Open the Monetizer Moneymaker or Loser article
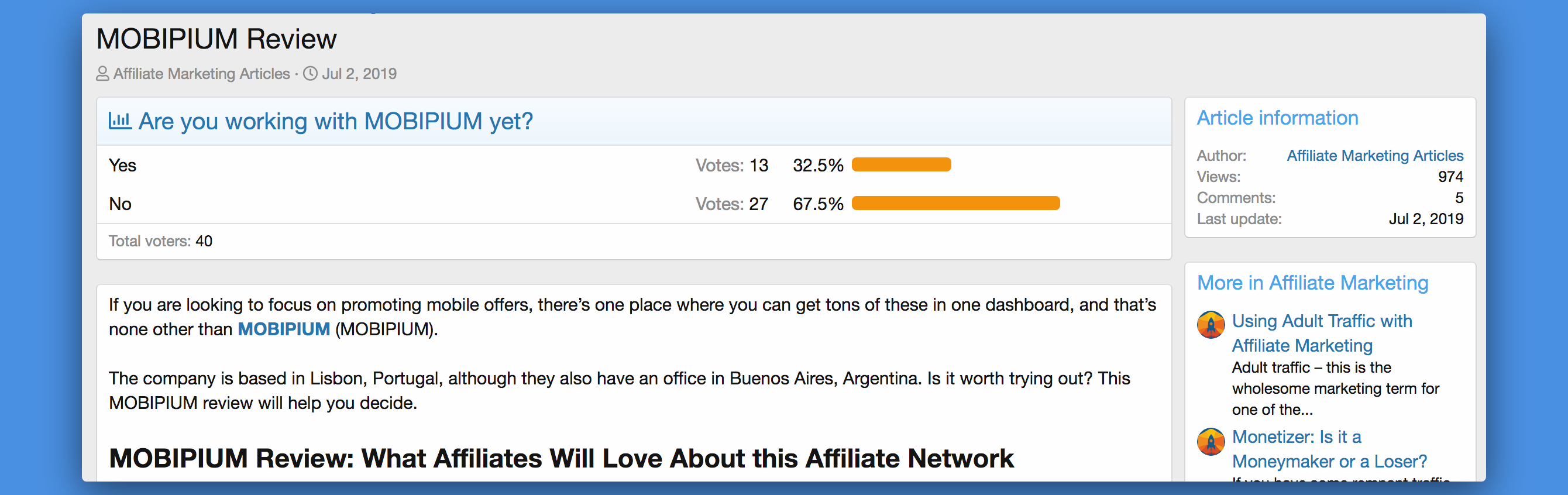The width and height of the screenshot is (1568, 495). (1329, 449)
